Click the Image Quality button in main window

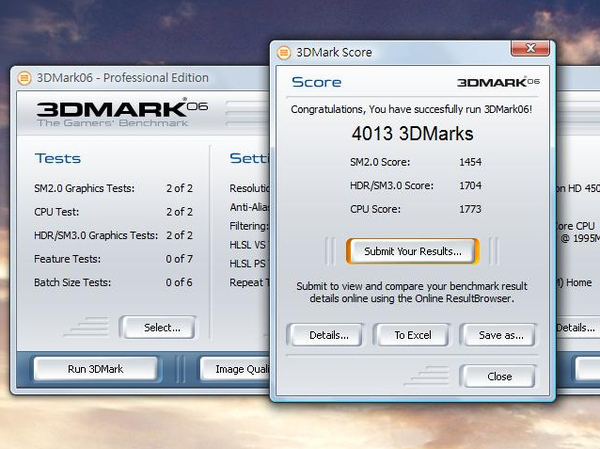tap(235, 369)
